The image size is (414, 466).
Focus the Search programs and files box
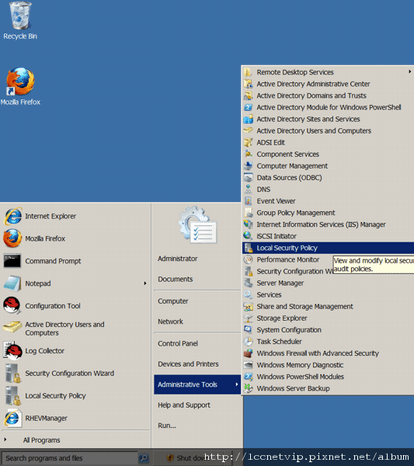(69, 458)
